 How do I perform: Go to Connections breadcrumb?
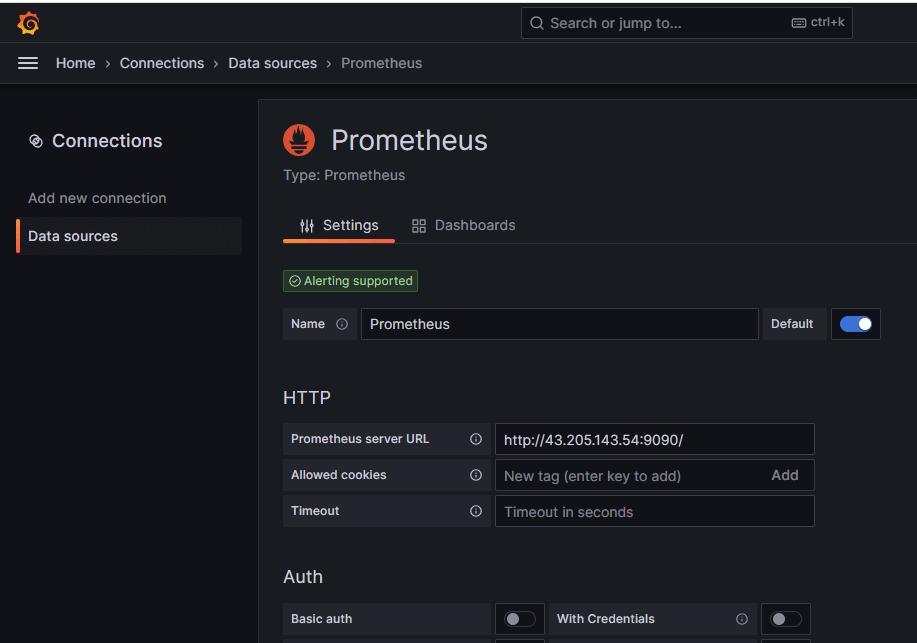coord(162,63)
